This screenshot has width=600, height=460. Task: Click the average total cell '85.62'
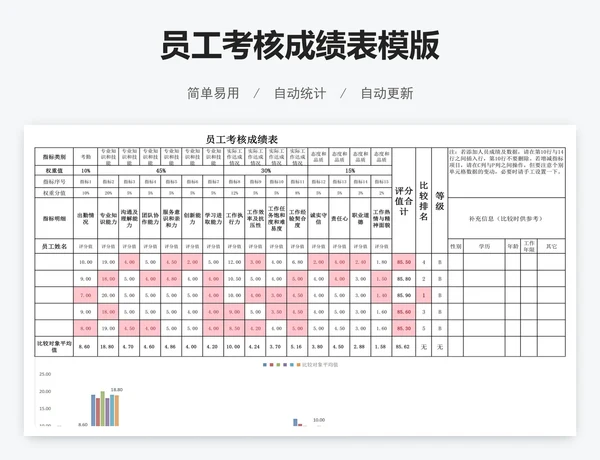(x=404, y=347)
